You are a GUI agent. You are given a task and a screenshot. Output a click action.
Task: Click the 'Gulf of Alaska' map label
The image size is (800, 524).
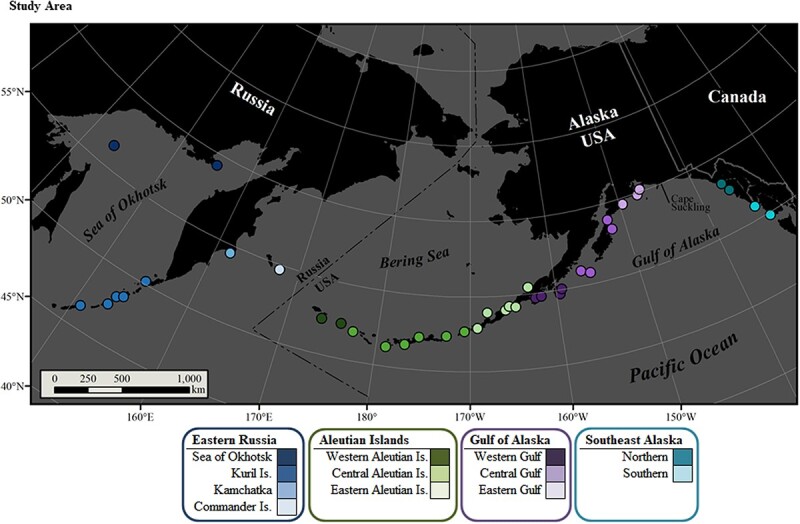[x=676, y=247]
